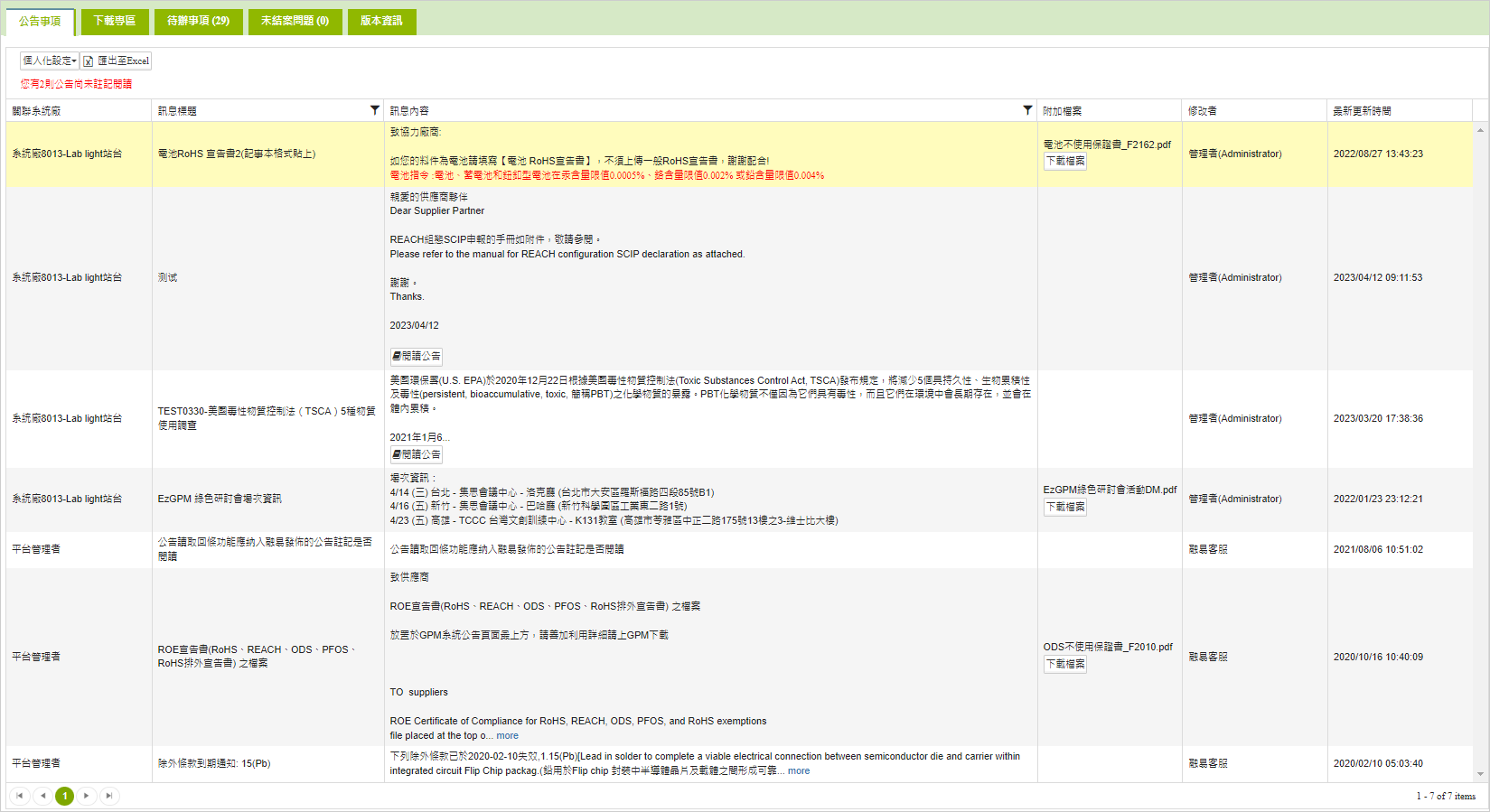Expand 'more' link in 除外條款到期通知 row
This screenshot has height=812, width=1490.
click(799, 770)
